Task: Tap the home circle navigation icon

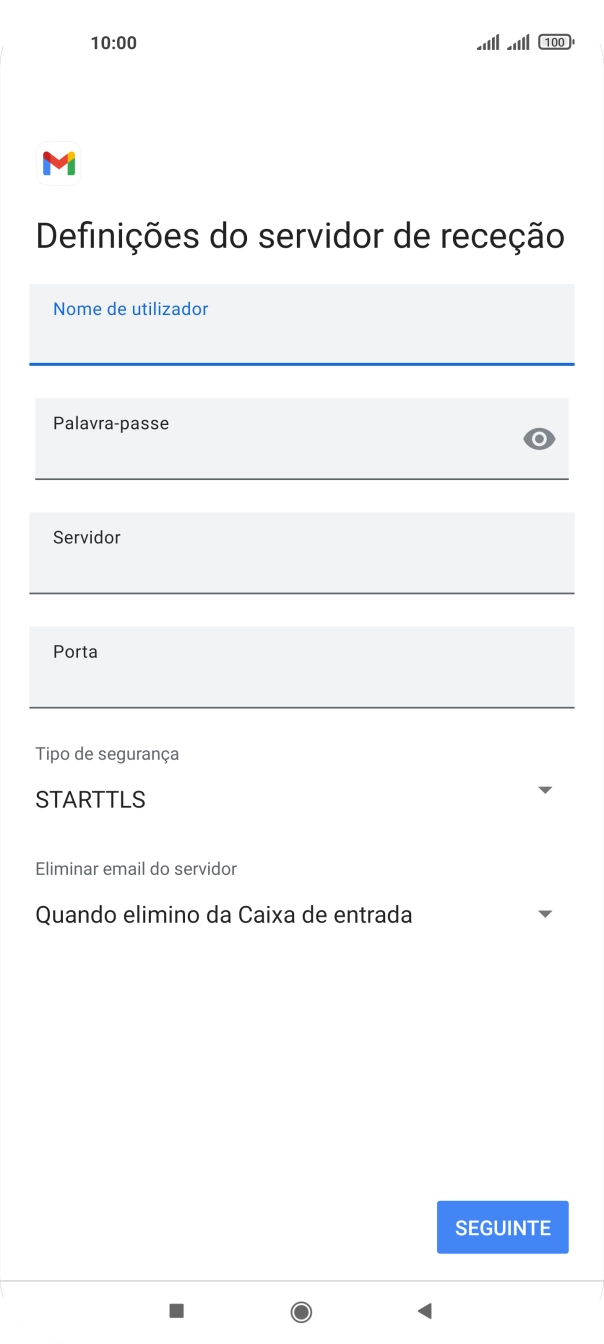Action: point(302,1310)
